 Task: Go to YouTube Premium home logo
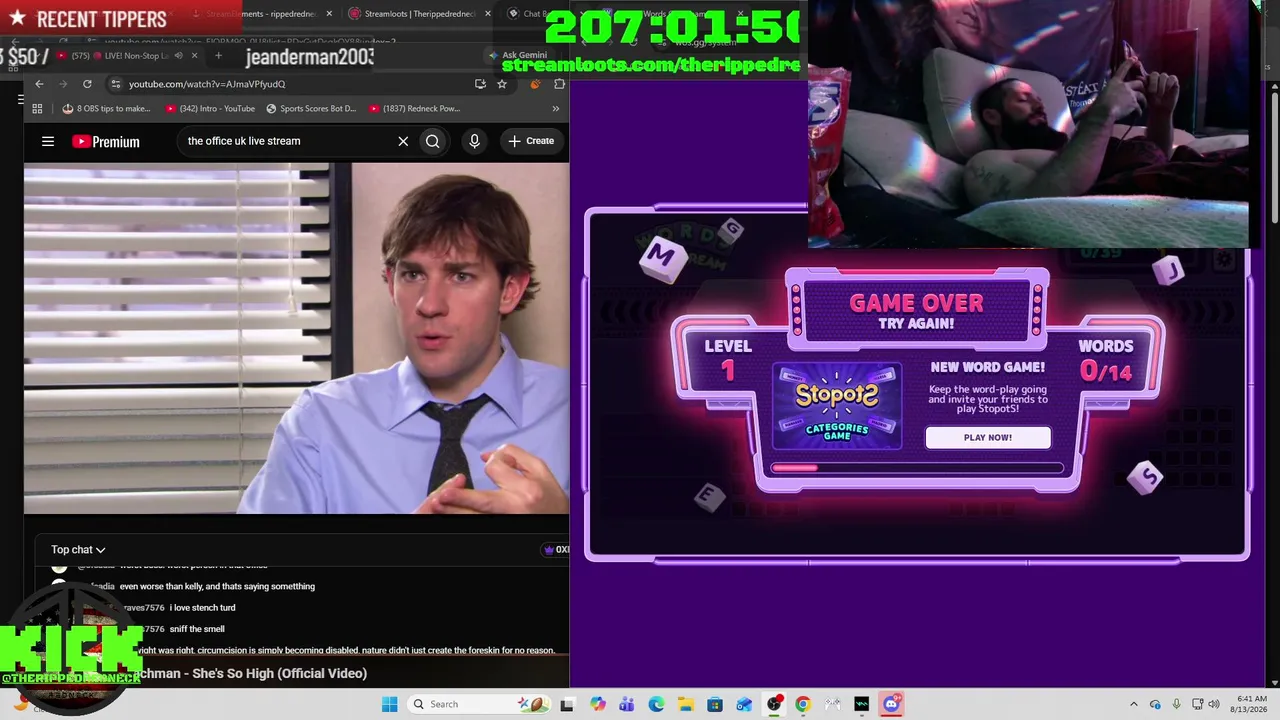pos(106,141)
